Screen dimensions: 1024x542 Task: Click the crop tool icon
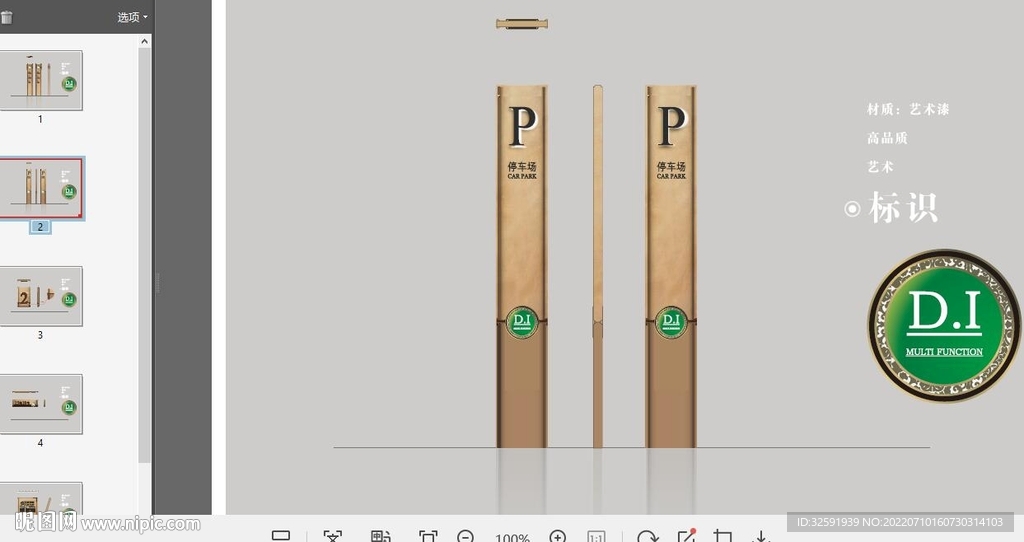(x=724, y=537)
